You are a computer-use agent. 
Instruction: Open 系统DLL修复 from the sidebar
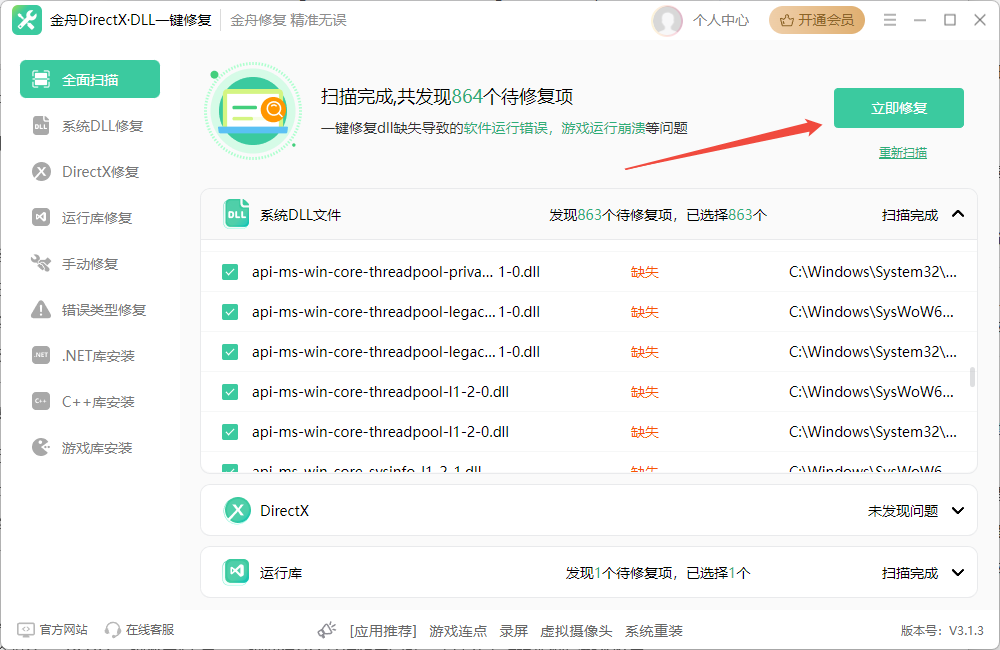(90, 126)
